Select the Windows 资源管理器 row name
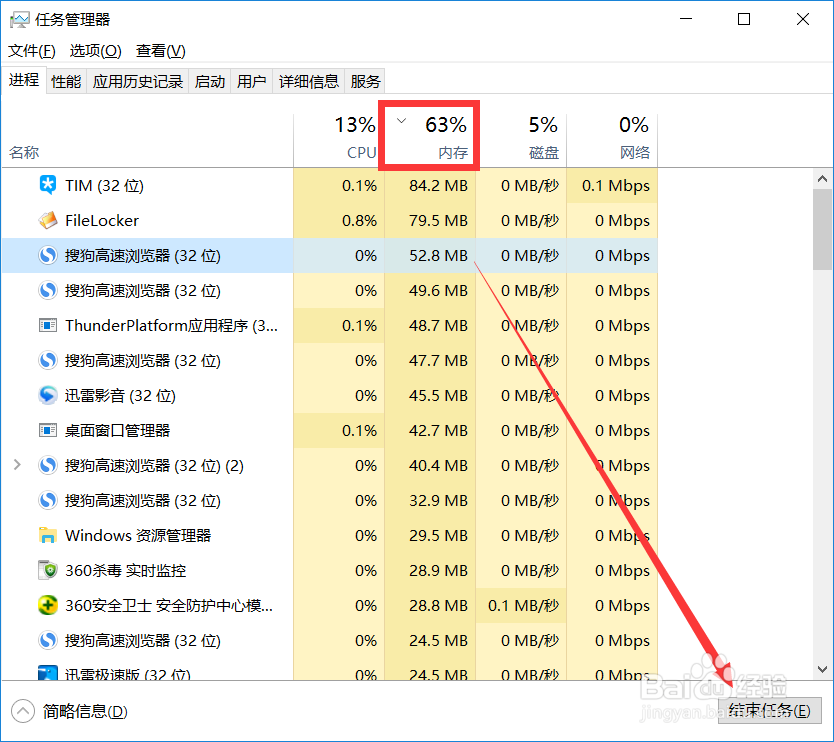834x742 pixels. pyautogui.click(x=138, y=535)
